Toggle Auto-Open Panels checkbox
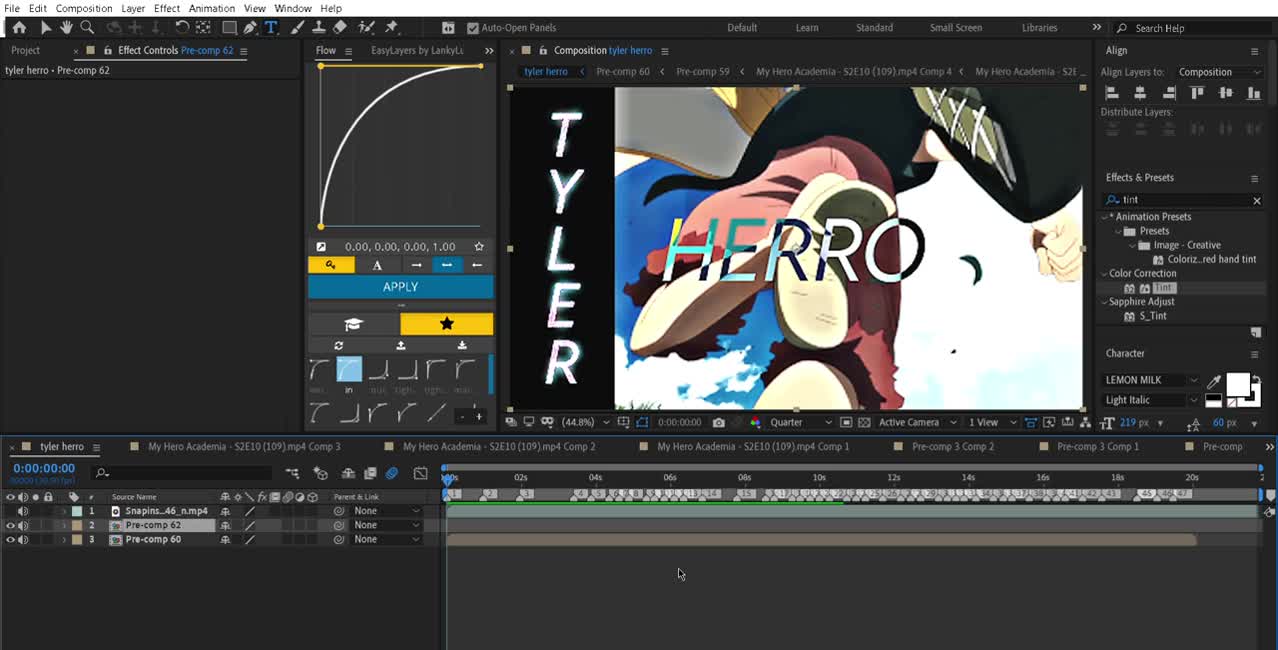 point(473,28)
